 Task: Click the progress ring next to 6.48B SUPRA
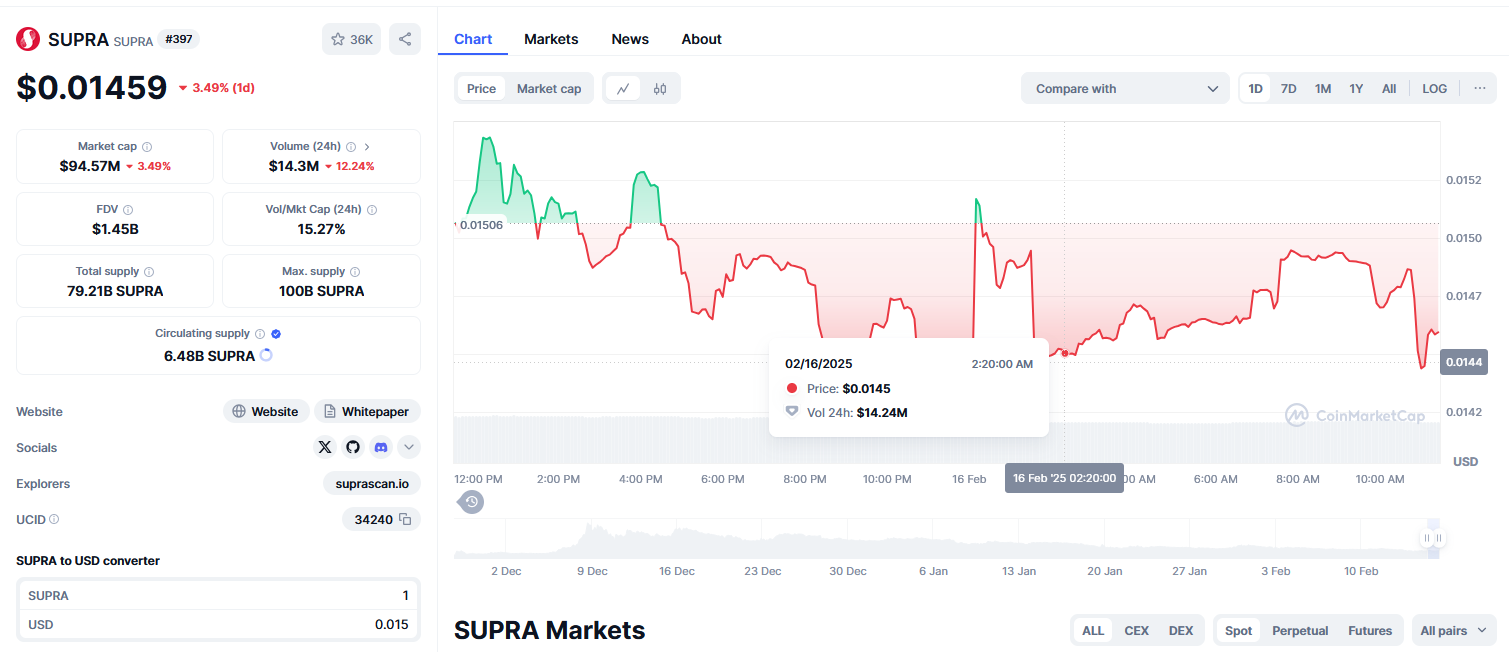266,355
